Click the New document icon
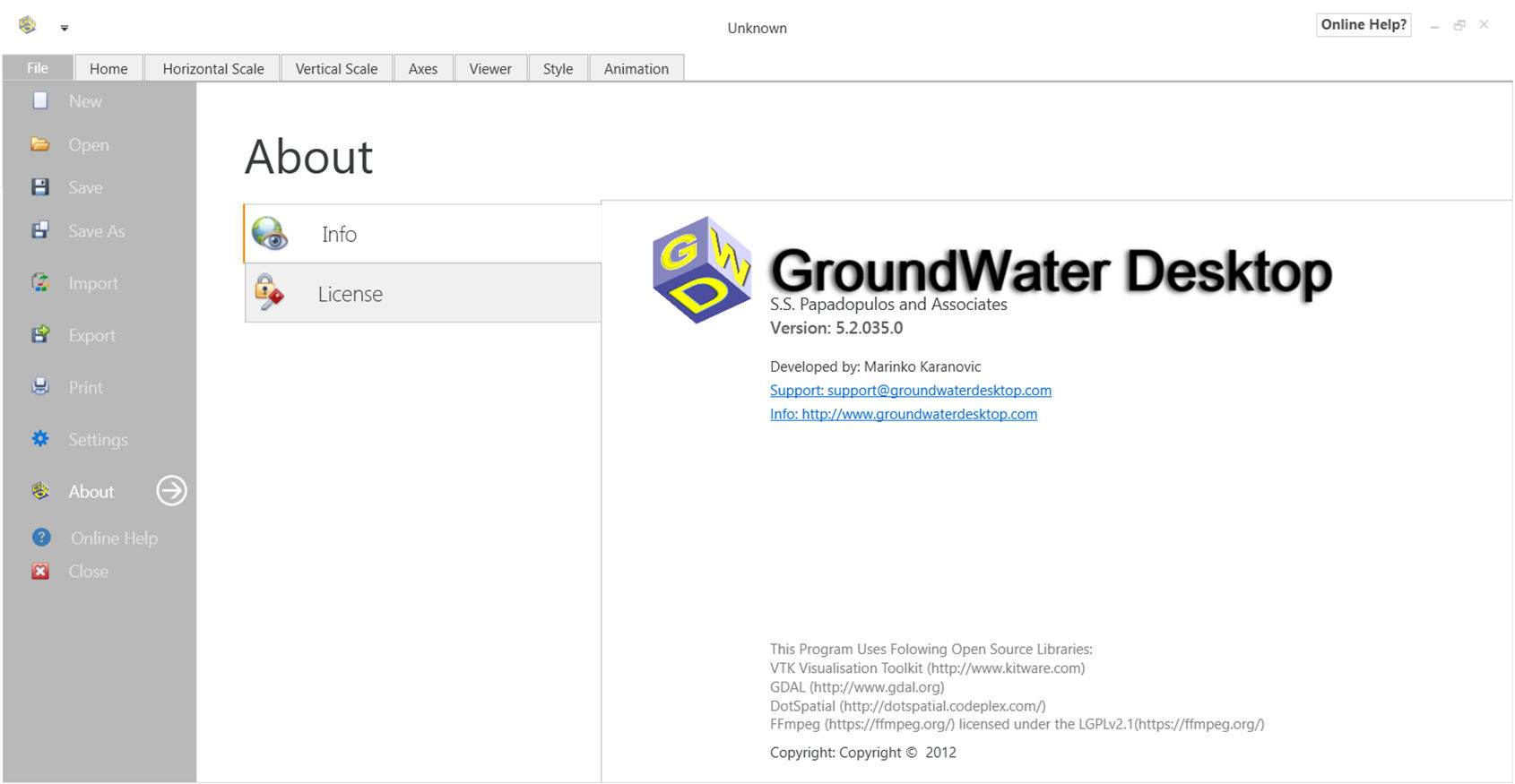1515x784 pixels. (40, 100)
